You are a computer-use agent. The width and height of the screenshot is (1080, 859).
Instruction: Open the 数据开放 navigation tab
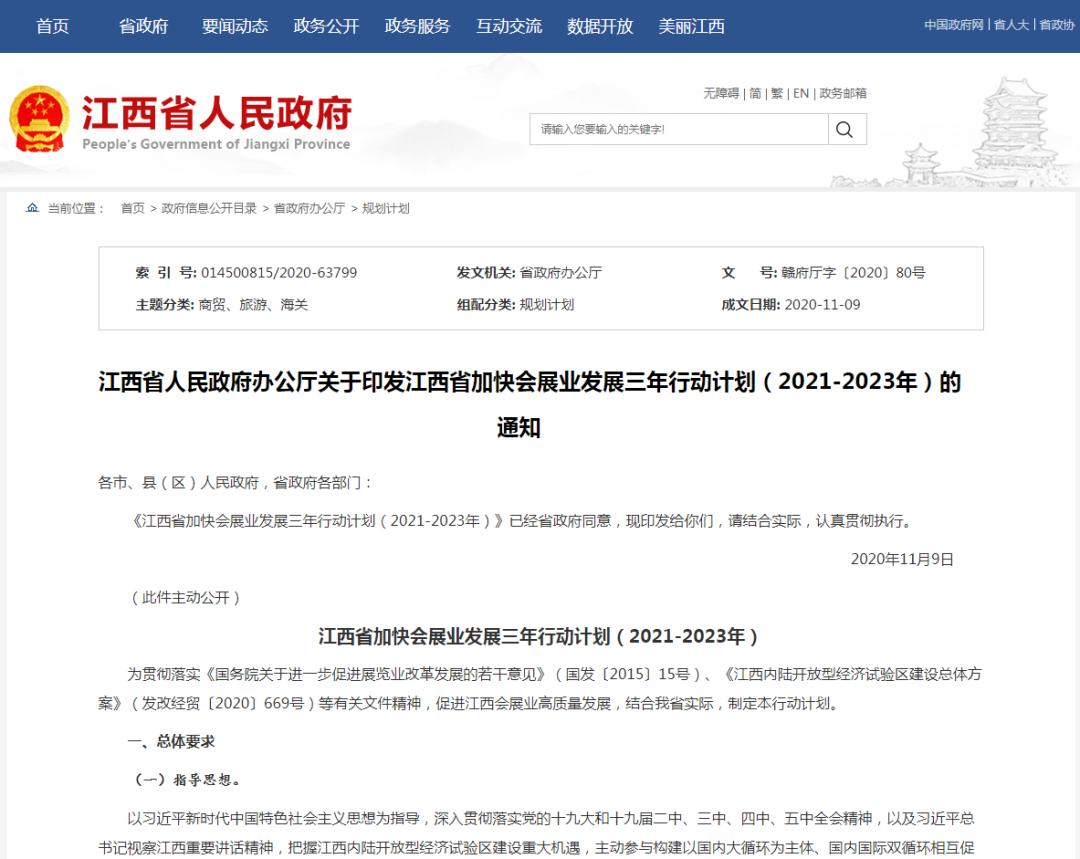pos(600,26)
